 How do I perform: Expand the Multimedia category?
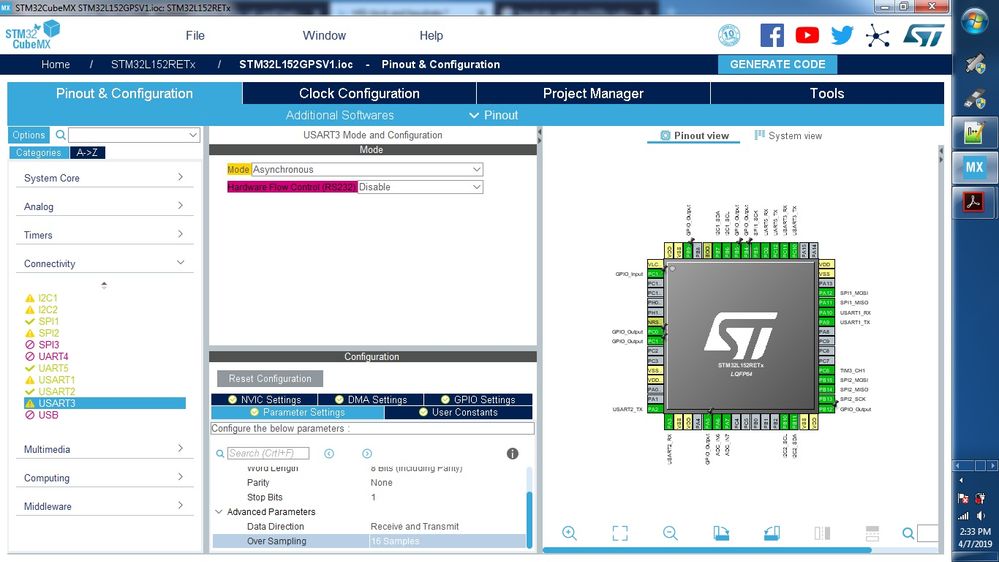(104, 449)
